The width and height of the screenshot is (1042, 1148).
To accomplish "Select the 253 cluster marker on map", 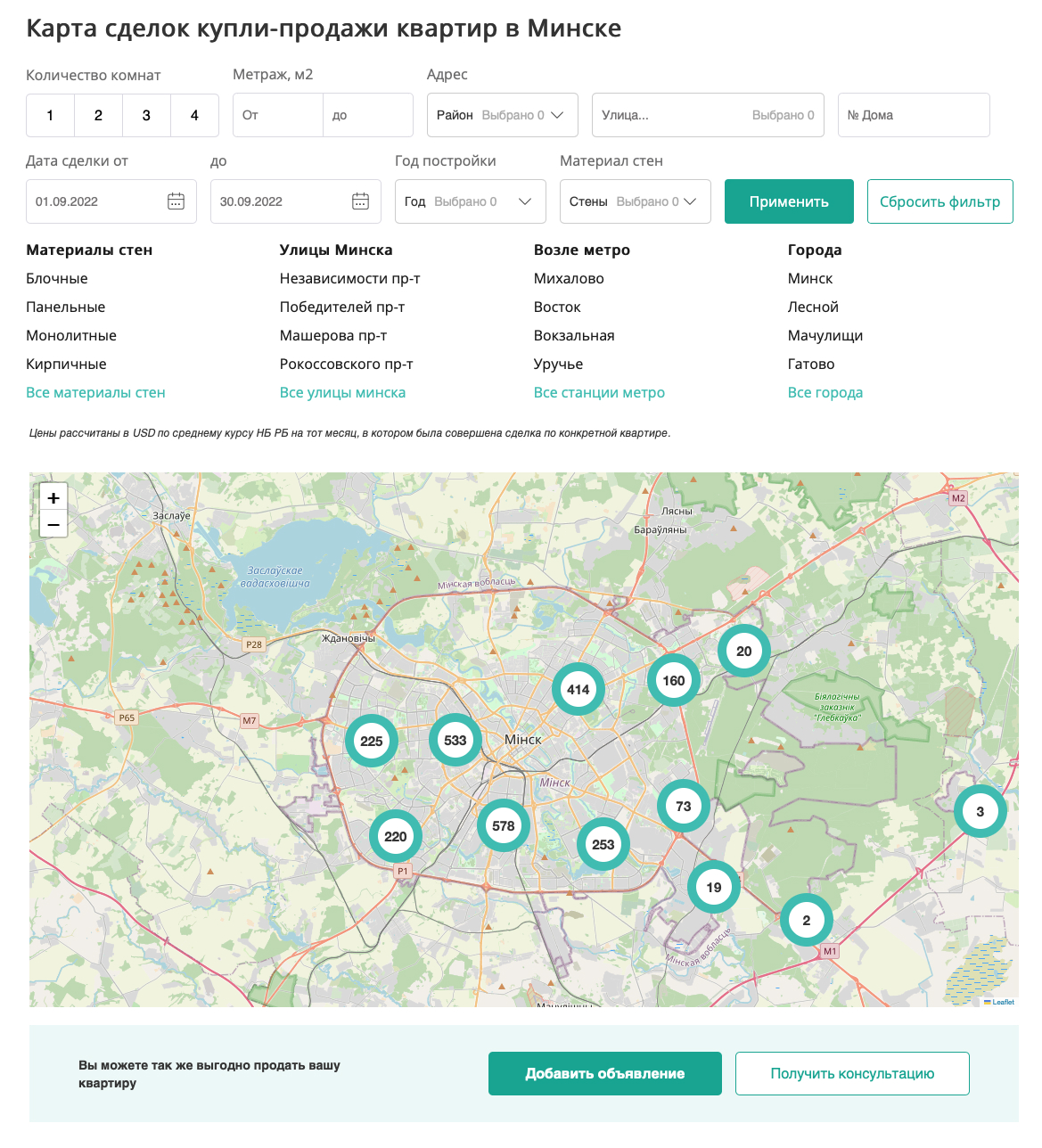I will point(603,844).
